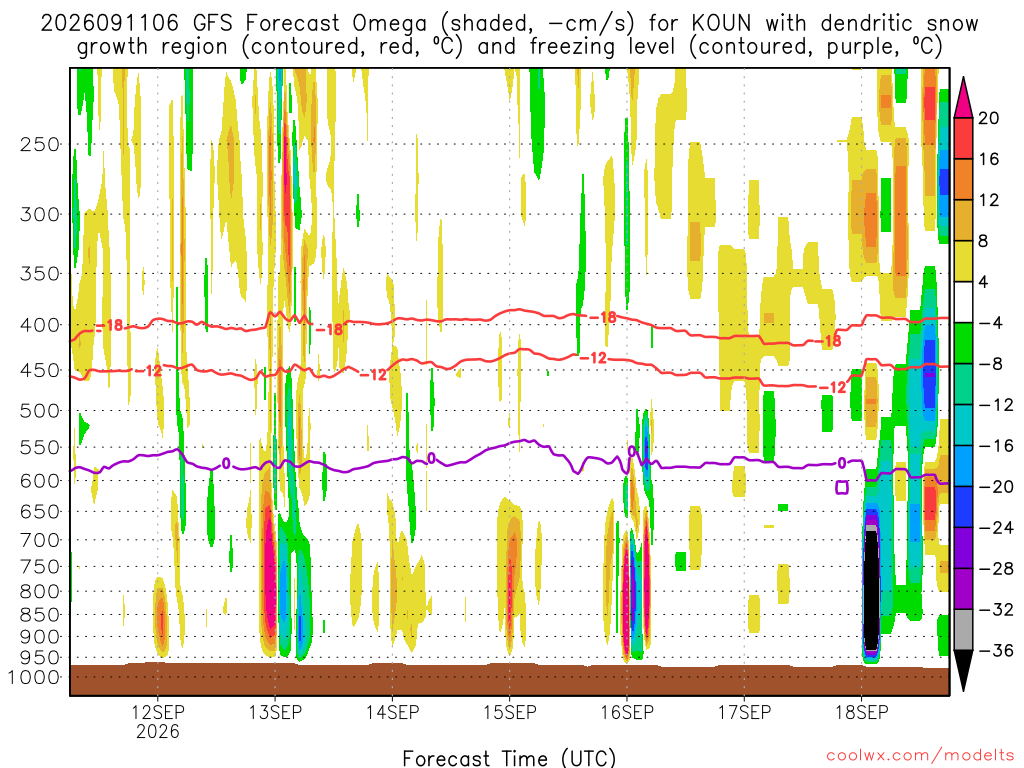Click the 13SEP time axis label
The image size is (1024, 768).
tap(275, 712)
